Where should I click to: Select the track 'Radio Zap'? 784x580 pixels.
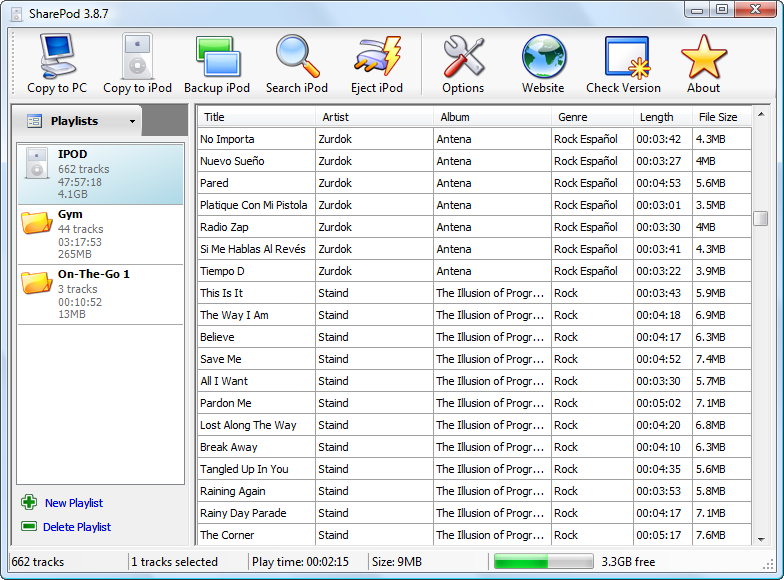point(474,227)
